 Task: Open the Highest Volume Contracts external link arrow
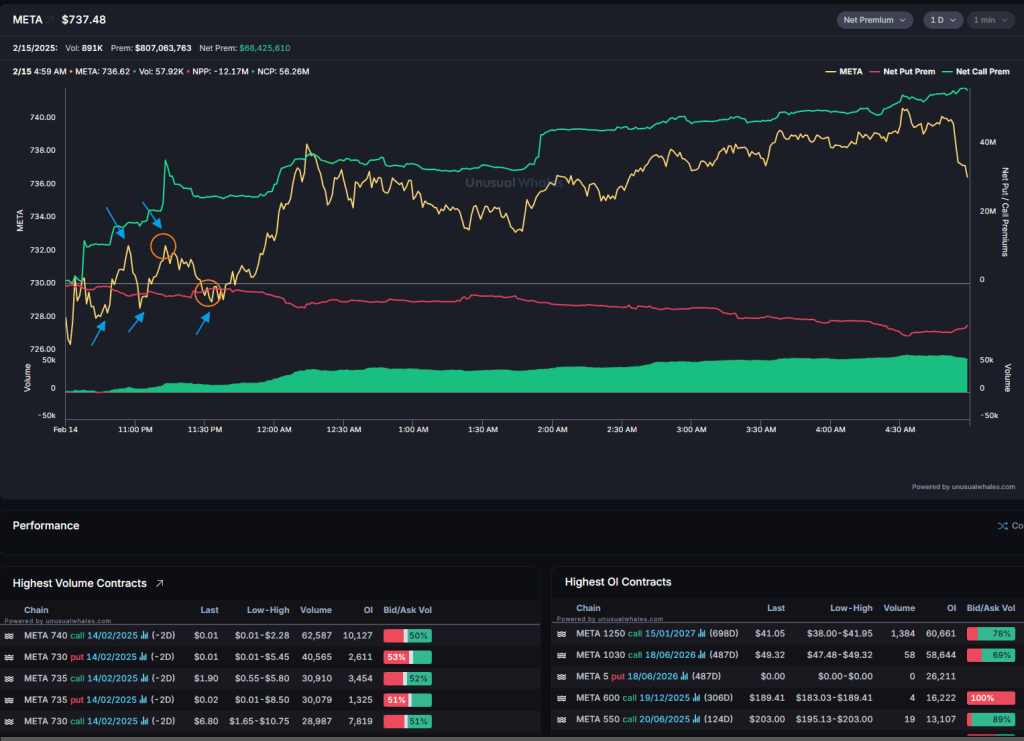[x=159, y=583]
